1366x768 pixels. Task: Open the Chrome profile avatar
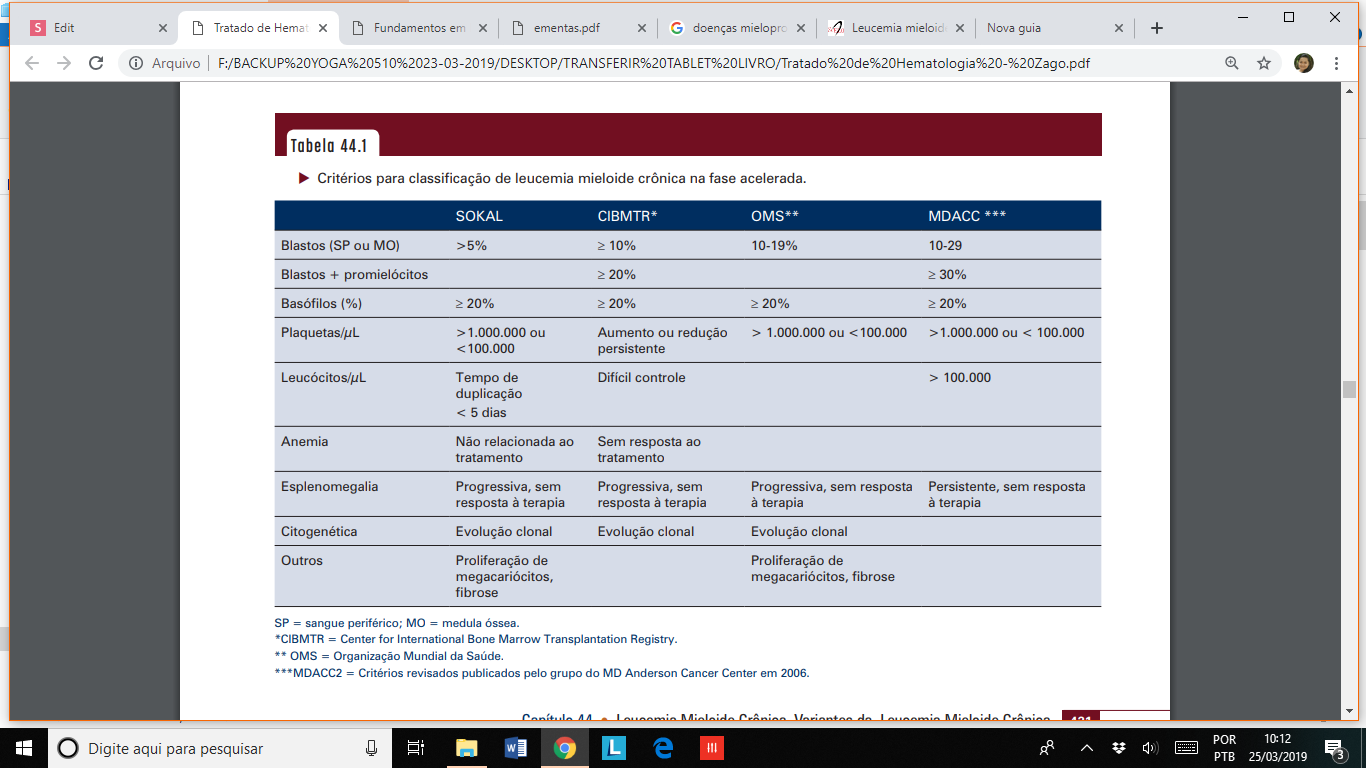pyautogui.click(x=1304, y=63)
